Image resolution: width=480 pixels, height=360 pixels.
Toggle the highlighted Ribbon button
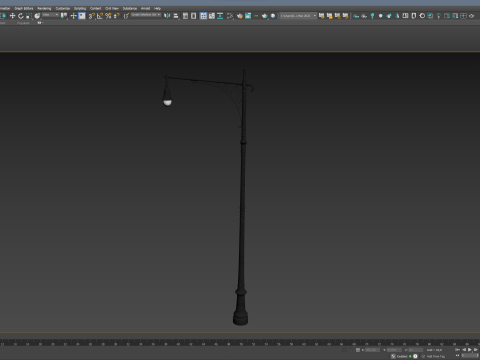pos(203,16)
